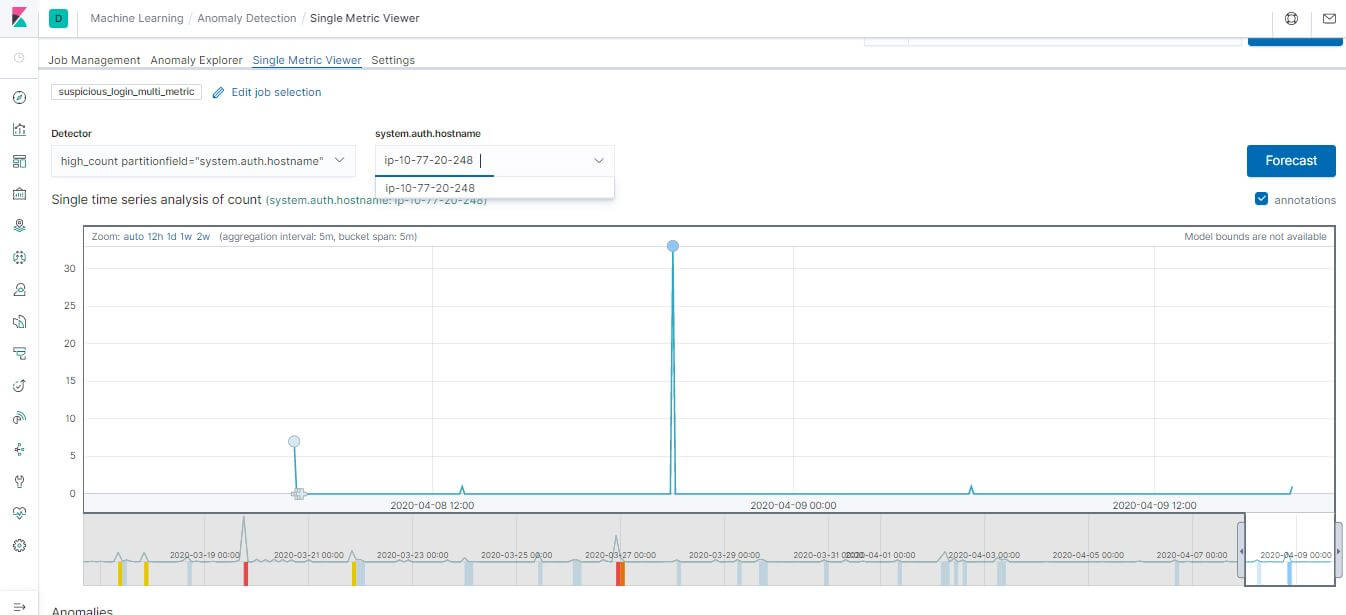Open the help life-ring icon

coord(1290,19)
